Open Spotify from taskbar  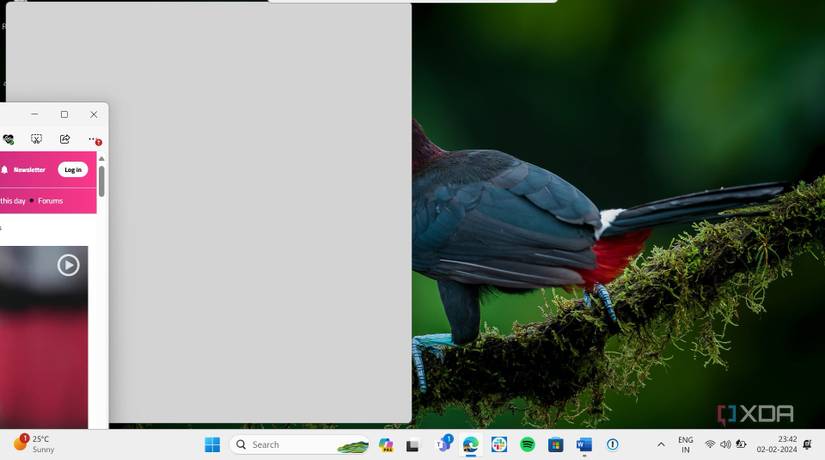(x=527, y=445)
